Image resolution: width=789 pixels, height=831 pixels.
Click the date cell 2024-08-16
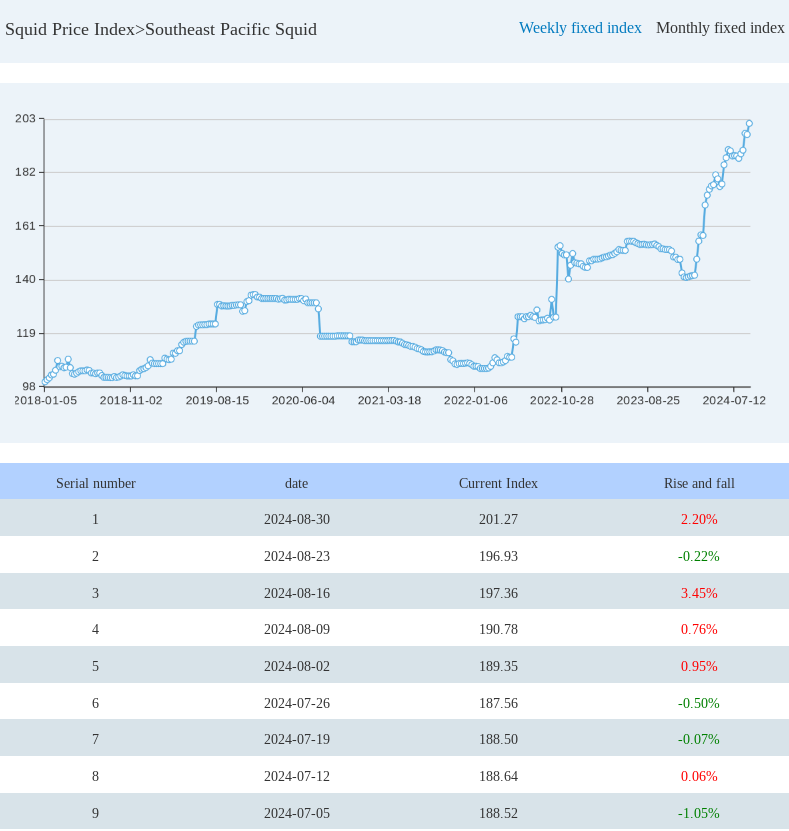297,593
